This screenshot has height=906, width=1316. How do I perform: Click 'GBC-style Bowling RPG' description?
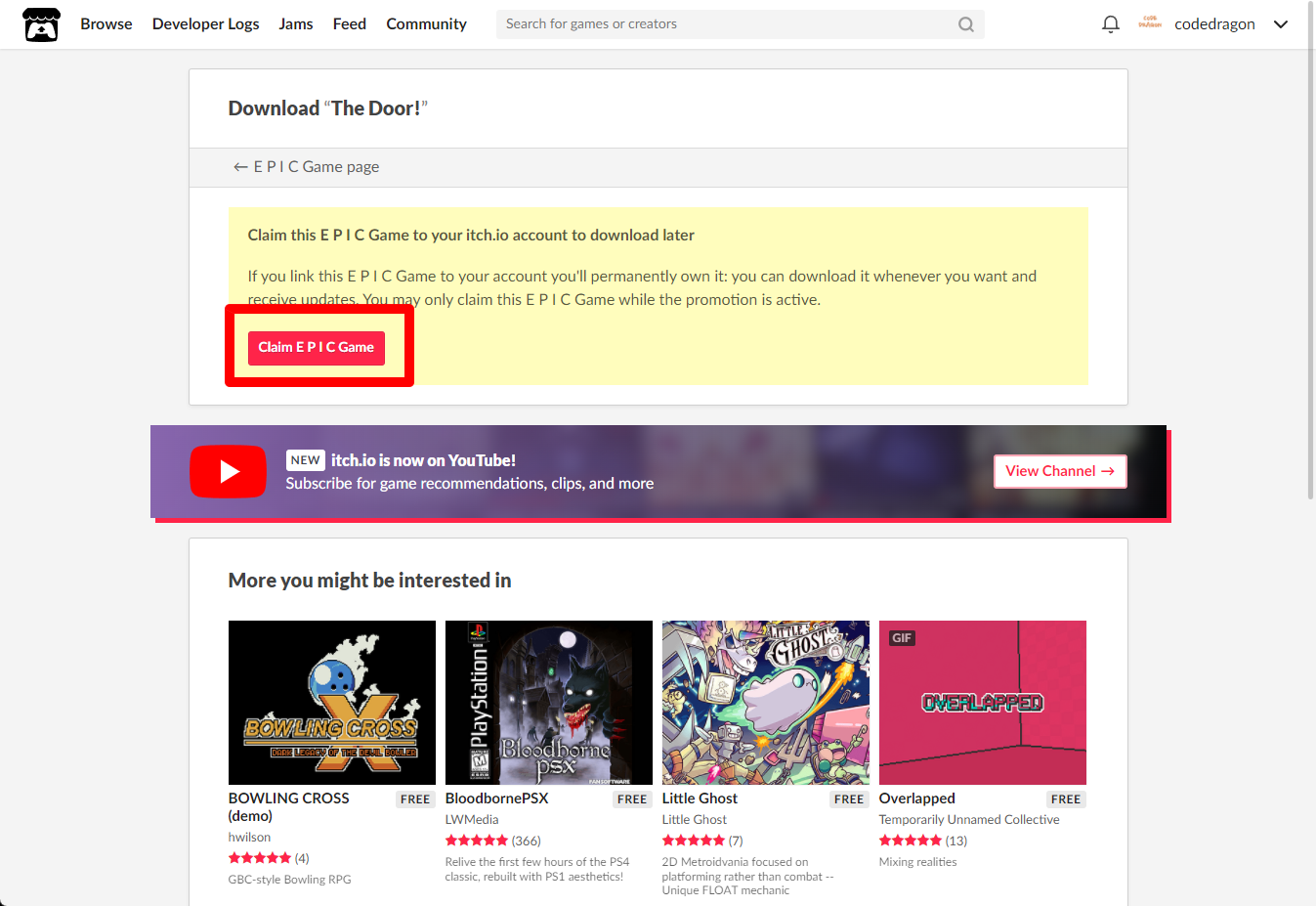(x=289, y=880)
